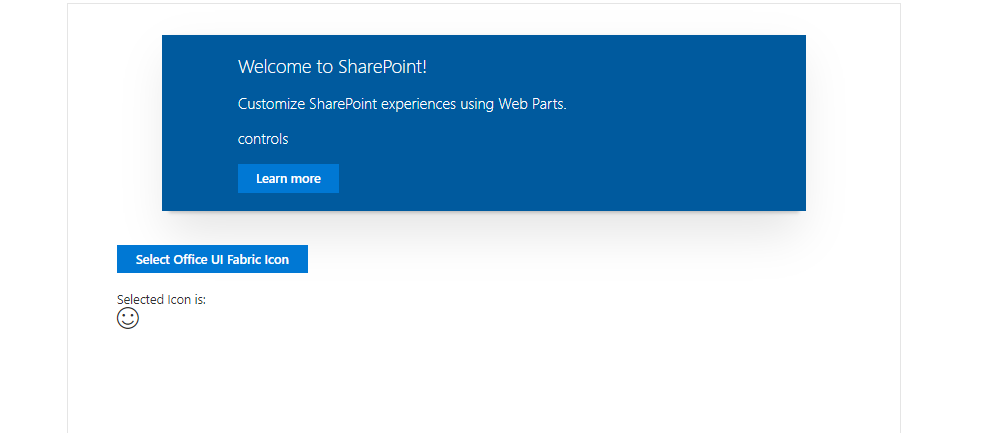Click the word 'Fabric' in the blue button
This screenshot has height=433, width=1004.
[243, 260]
